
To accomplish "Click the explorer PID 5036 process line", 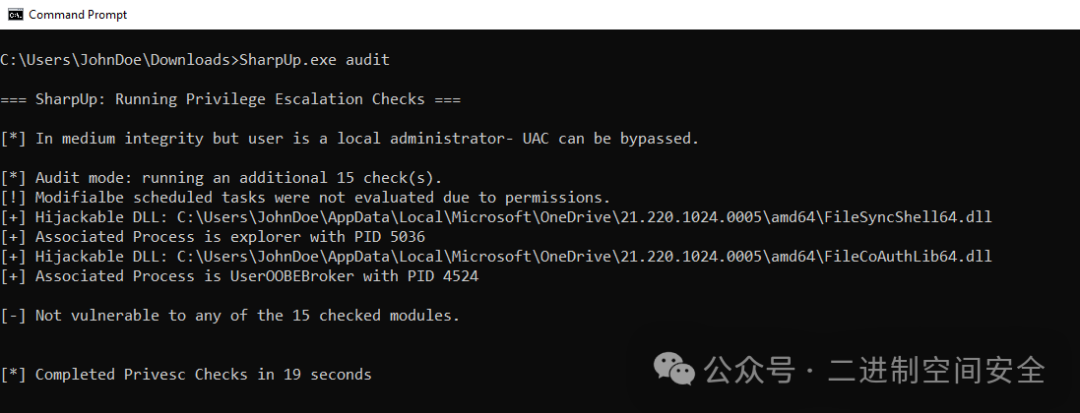I will (213, 237).
